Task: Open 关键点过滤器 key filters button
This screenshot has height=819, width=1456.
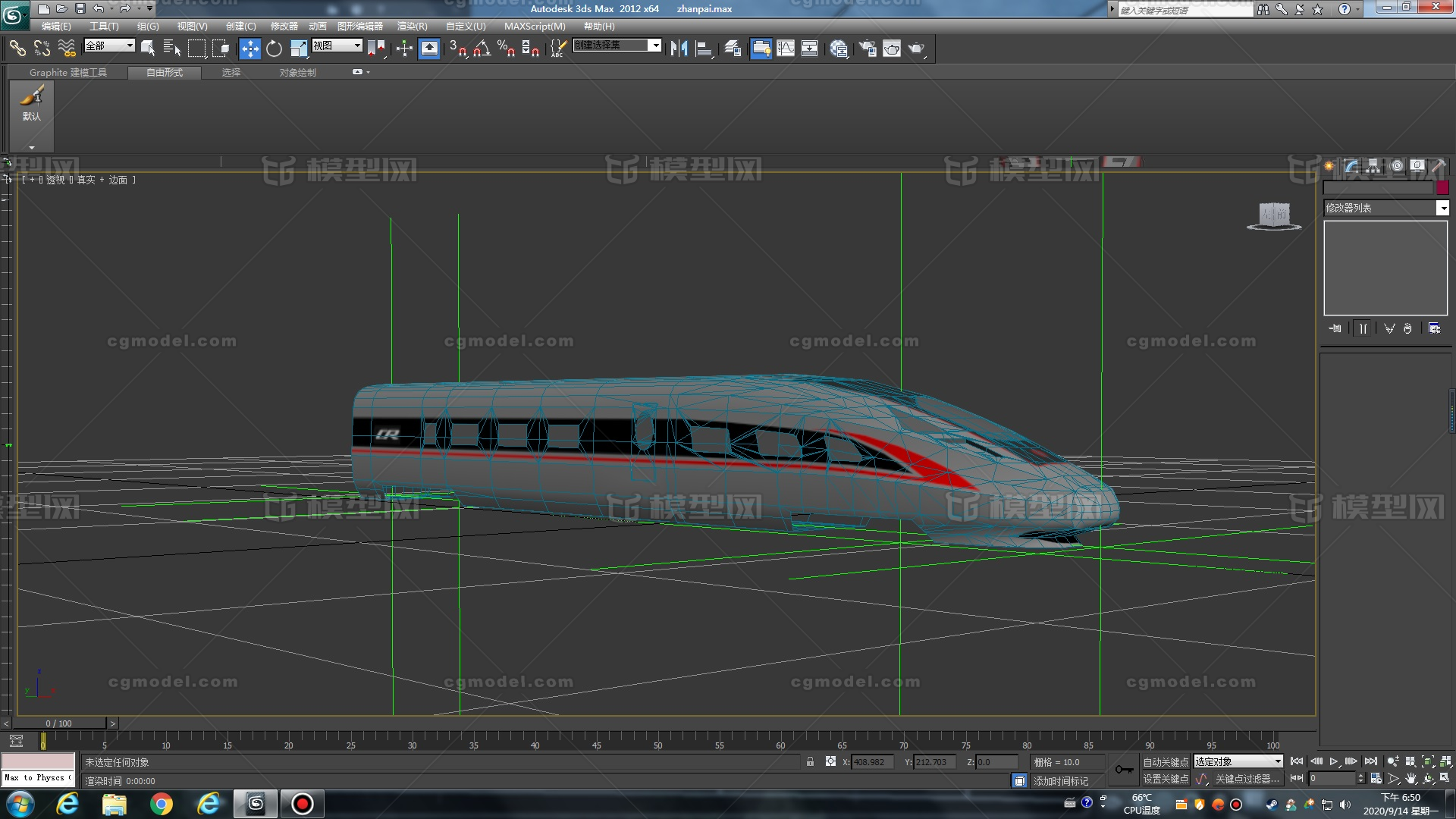Action: click(1247, 779)
